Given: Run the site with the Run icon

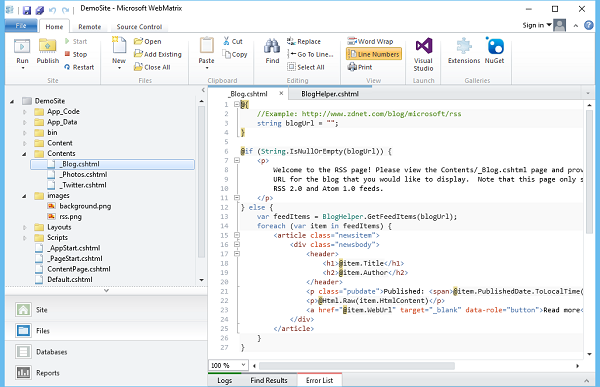Looking at the screenshot, I should [22, 46].
